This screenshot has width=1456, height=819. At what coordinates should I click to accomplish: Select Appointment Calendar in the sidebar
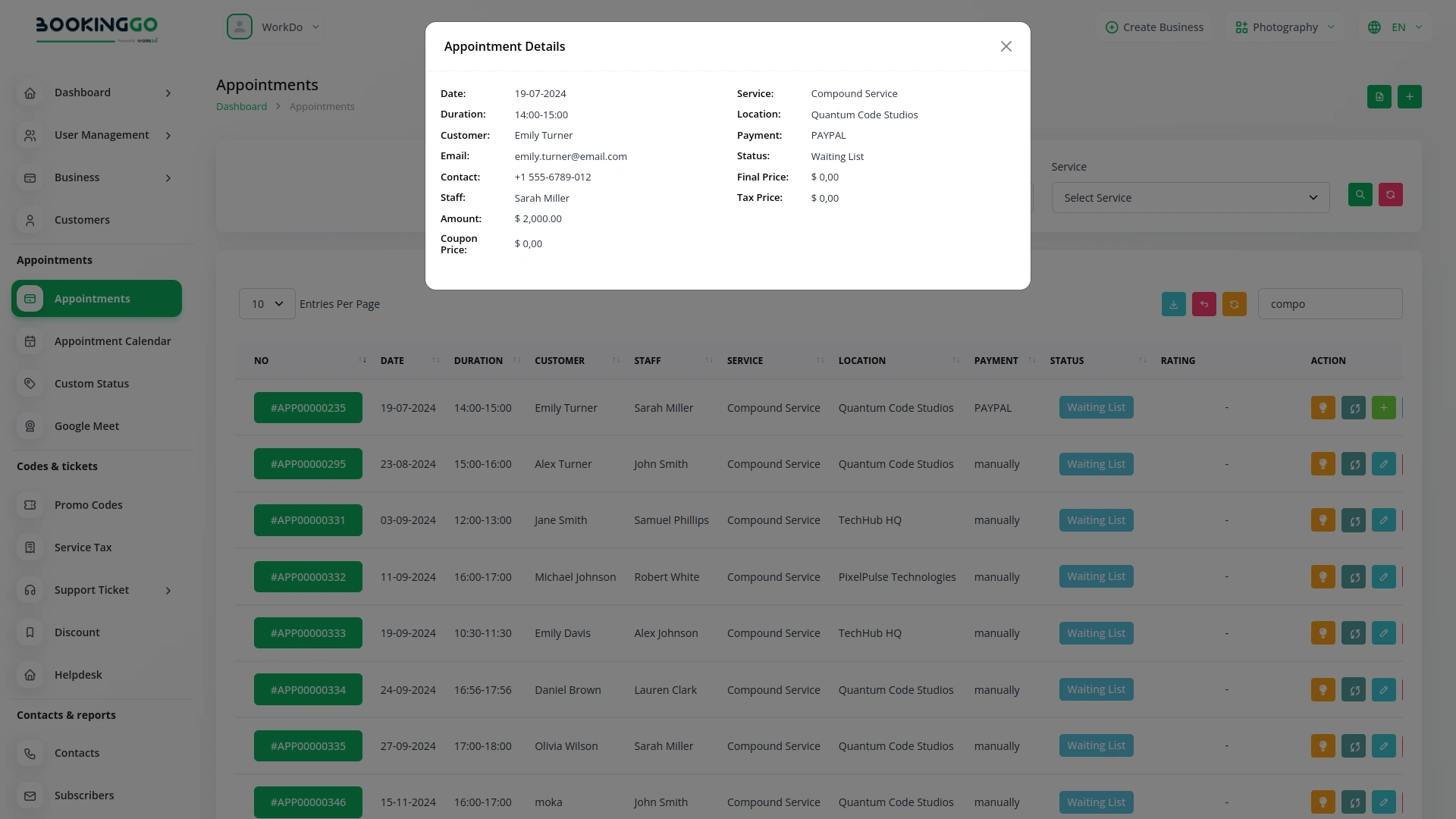111,340
